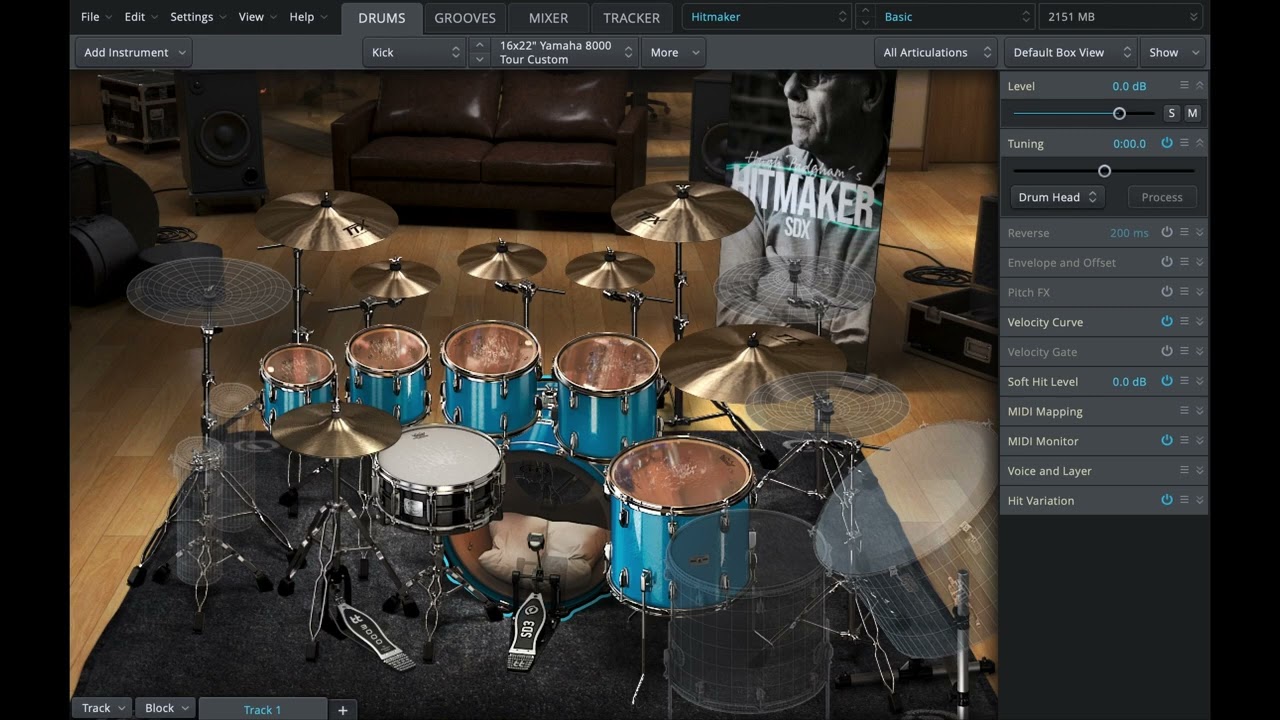Open the Level row options menu icon
Image resolution: width=1280 pixels, height=720 pixels.
coord(1184,86)
